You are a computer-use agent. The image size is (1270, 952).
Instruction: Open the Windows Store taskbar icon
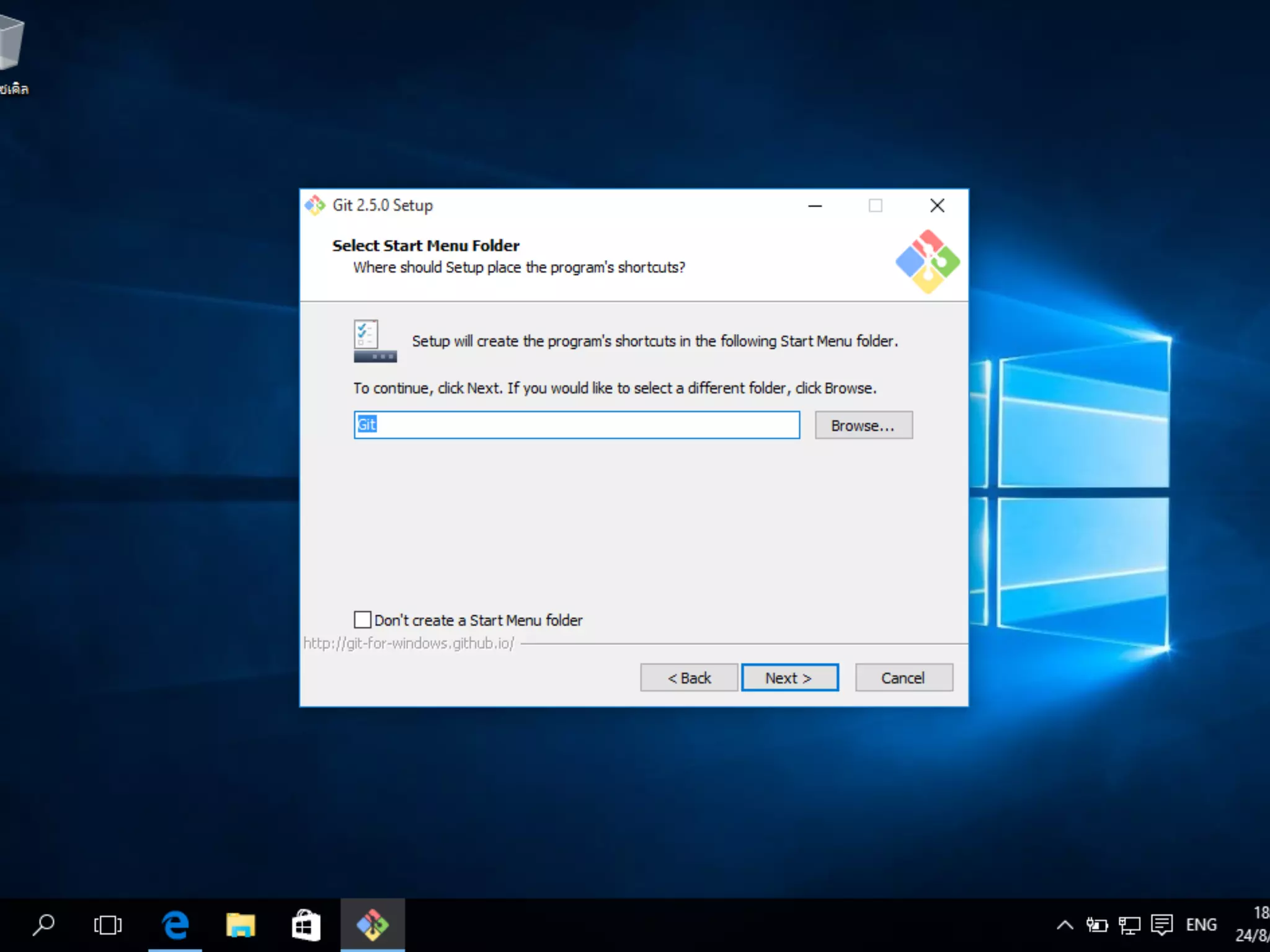coord(306,925)
